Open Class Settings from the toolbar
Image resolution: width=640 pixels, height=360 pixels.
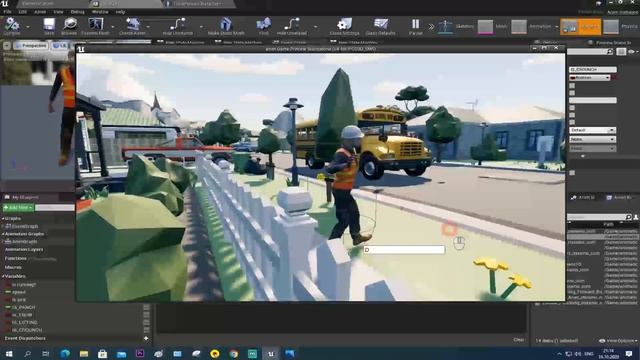(x=344, y=25)
